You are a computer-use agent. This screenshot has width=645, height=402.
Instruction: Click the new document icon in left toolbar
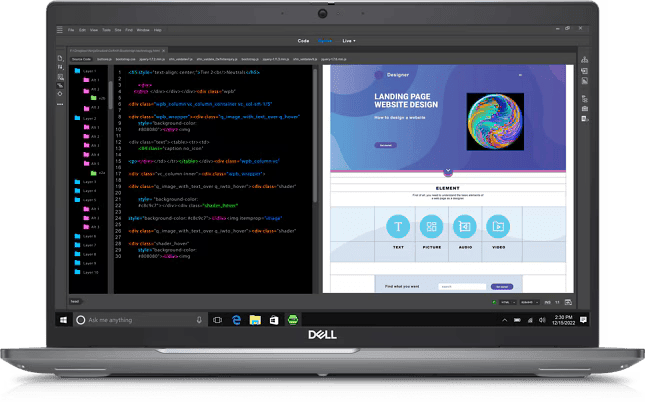coord(60,58)
